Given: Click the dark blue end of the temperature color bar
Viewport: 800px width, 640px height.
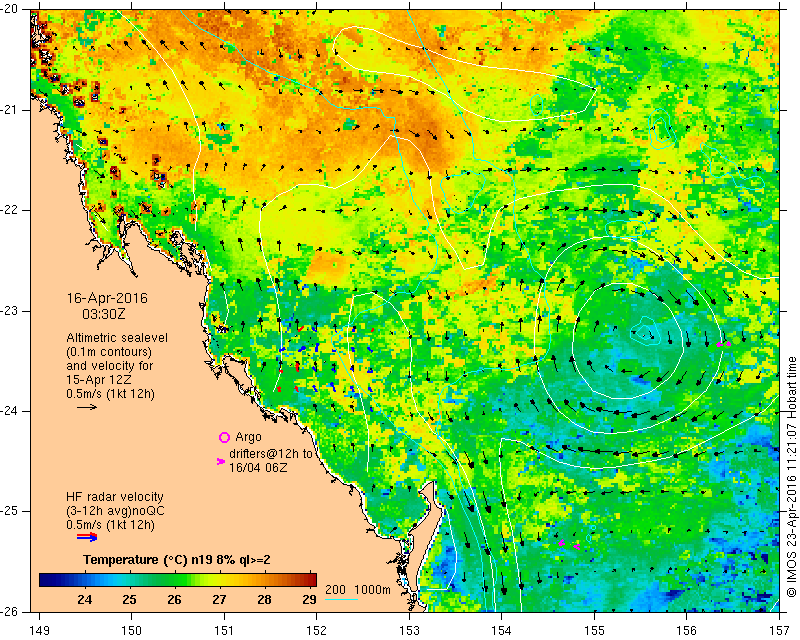Looking at the screenshot, I should click(46, 580).
